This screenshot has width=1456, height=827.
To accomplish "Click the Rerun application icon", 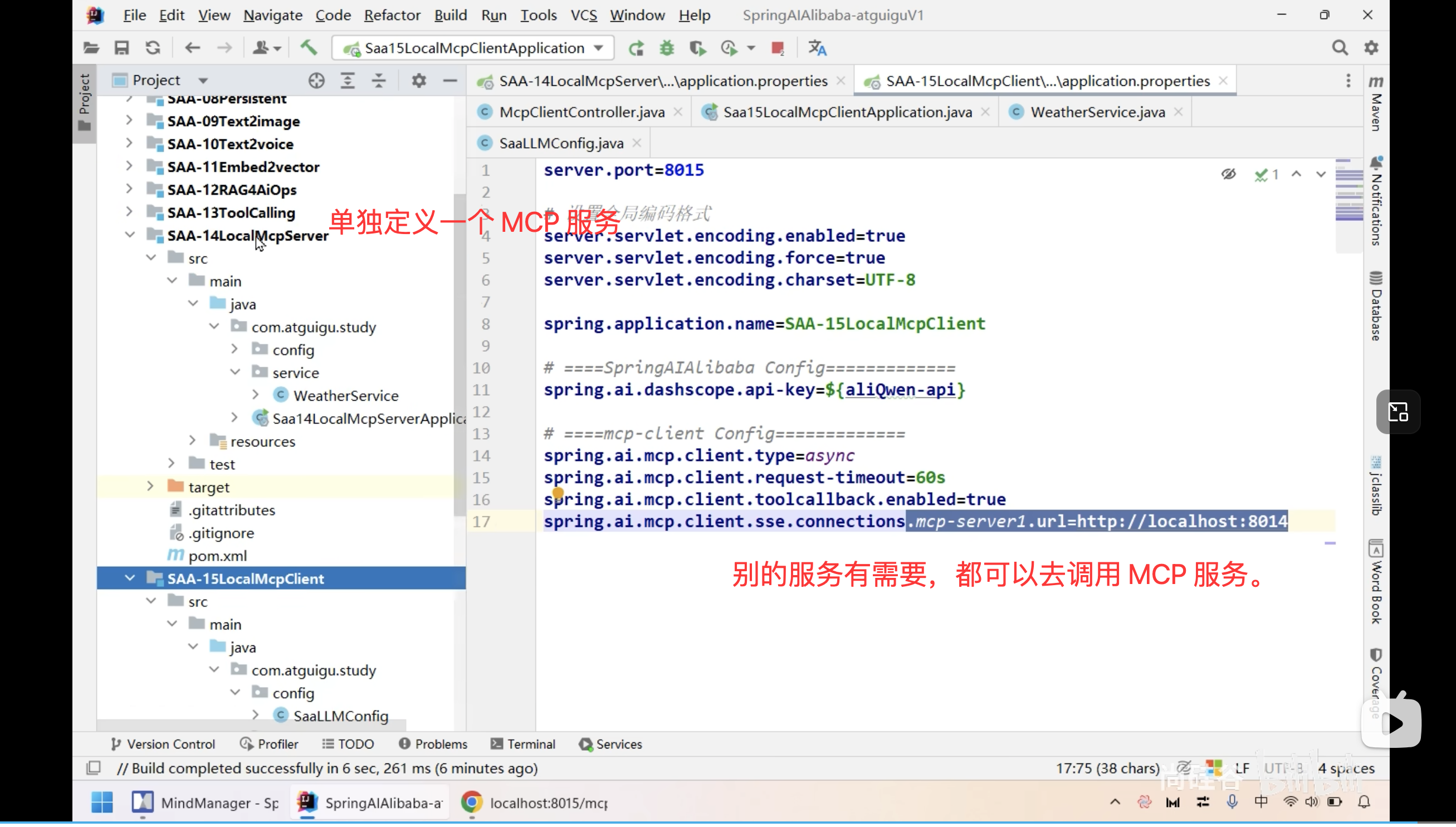I will click(636, 48).
